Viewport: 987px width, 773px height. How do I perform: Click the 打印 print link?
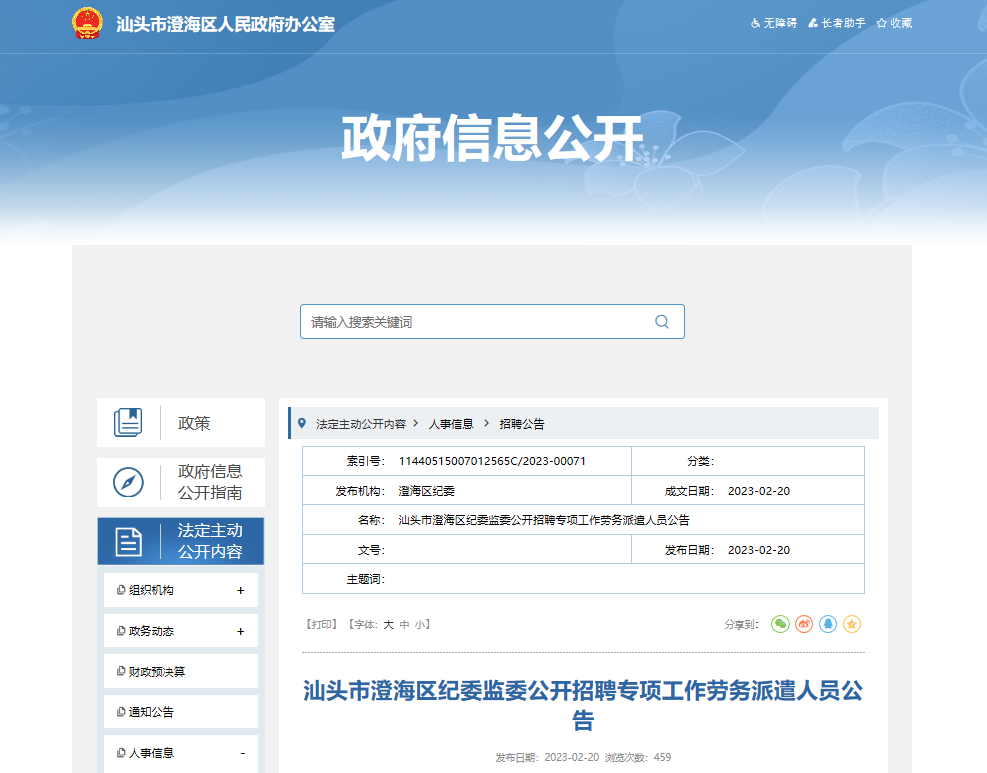point(321,624)
